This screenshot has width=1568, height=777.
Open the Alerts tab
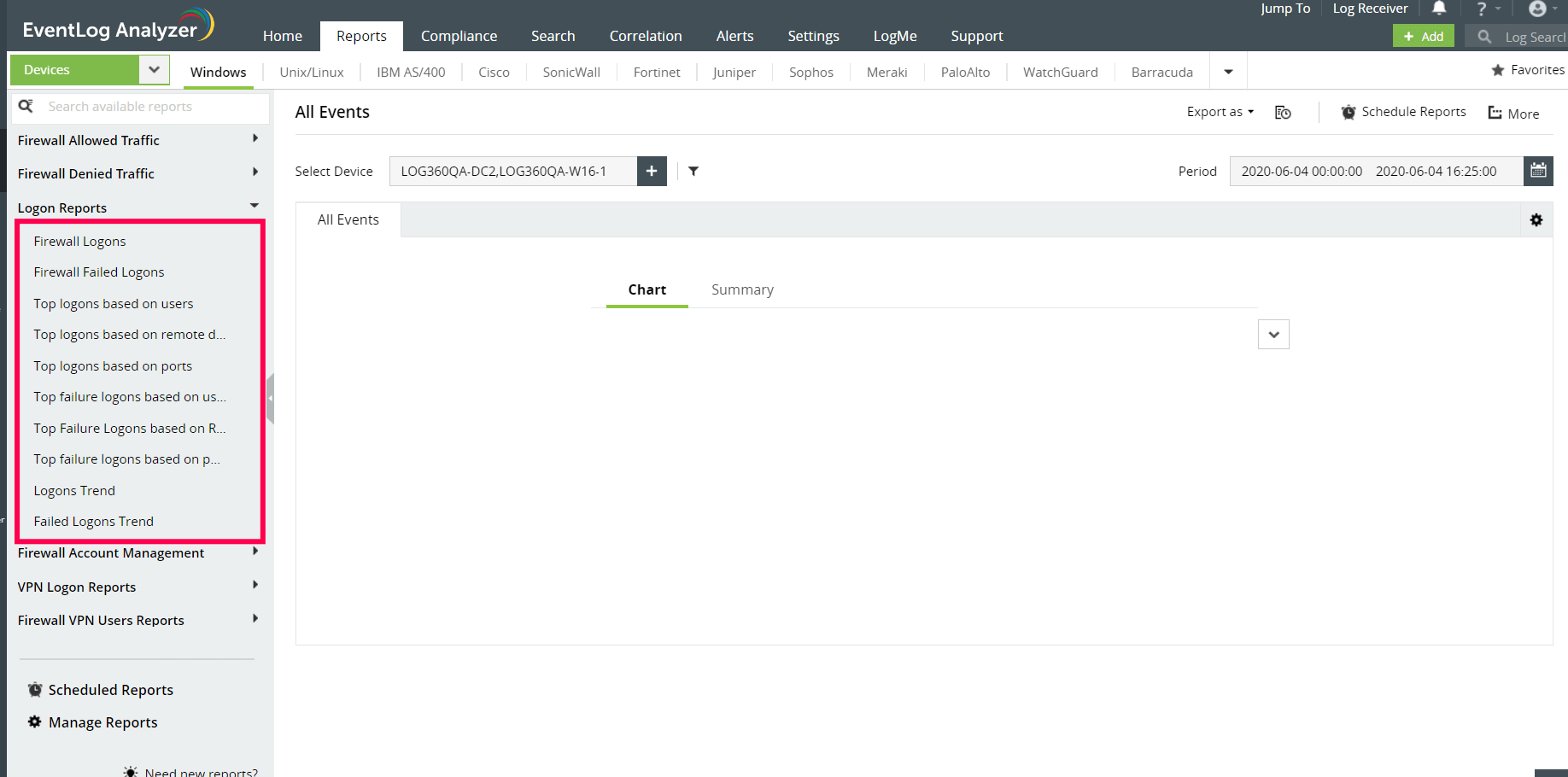click(x=735, y=36)
